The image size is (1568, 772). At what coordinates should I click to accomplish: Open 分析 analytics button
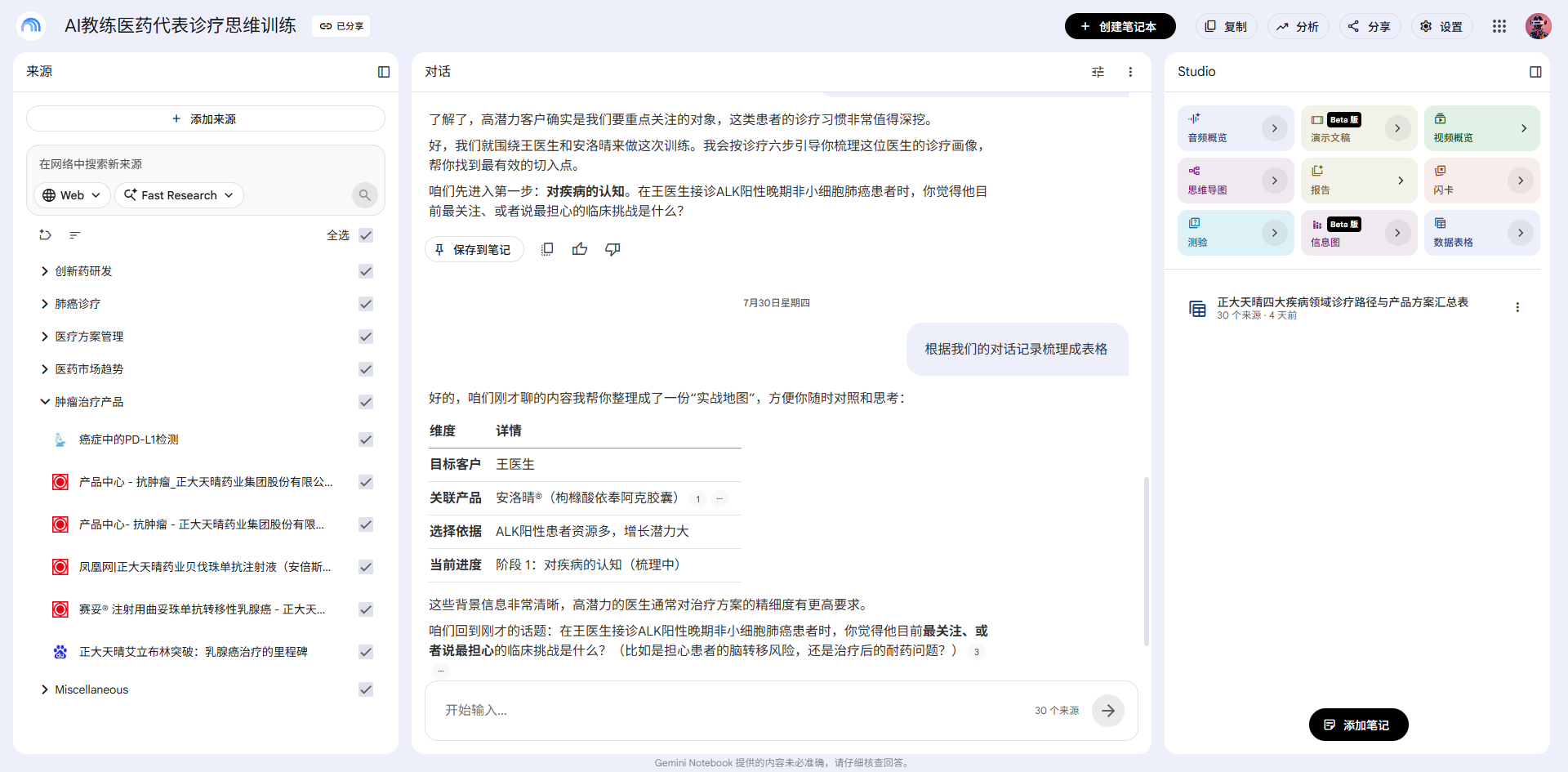coord(1298,26)
